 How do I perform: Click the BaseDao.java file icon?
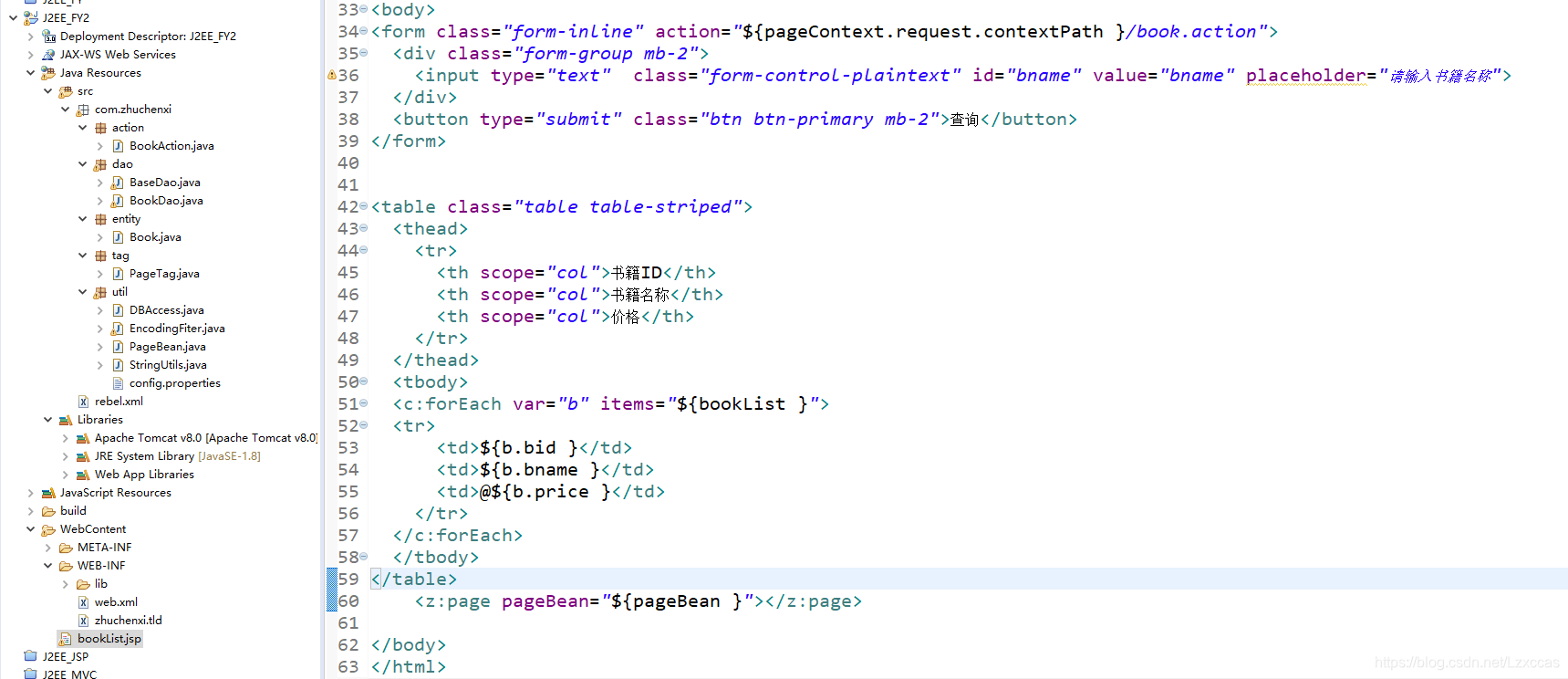(x=118, y=183)
